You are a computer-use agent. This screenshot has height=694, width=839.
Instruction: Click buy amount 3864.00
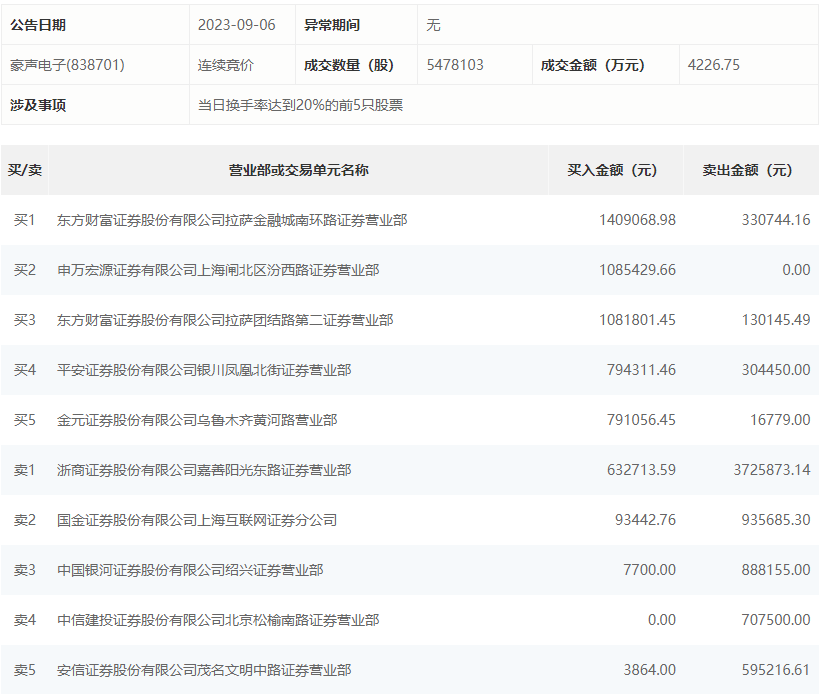650,670
